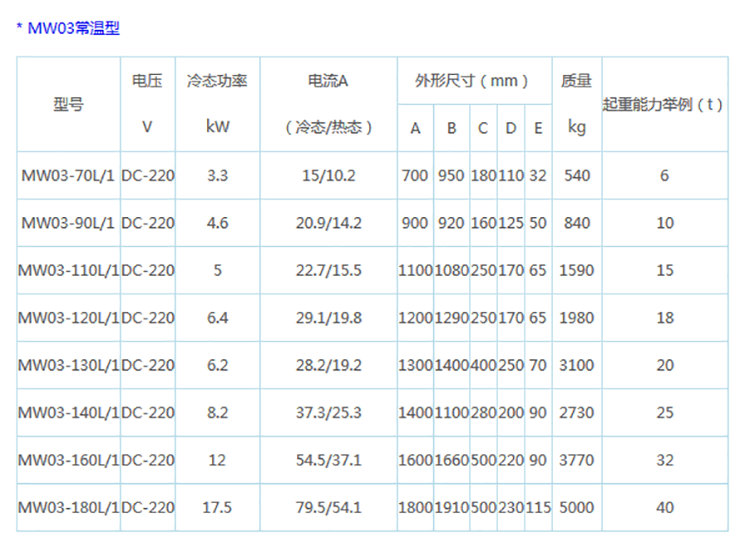Click the "型号" column header
Viewport: 750px width, 543px height.
tap(68, 104)
